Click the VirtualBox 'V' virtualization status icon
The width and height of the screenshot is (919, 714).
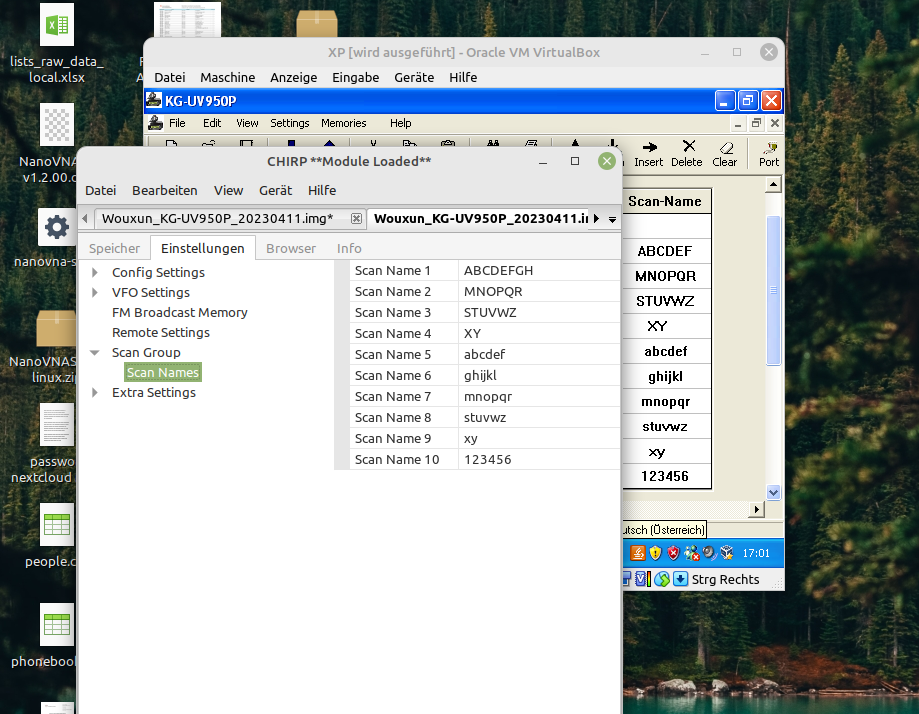(642, 579)
